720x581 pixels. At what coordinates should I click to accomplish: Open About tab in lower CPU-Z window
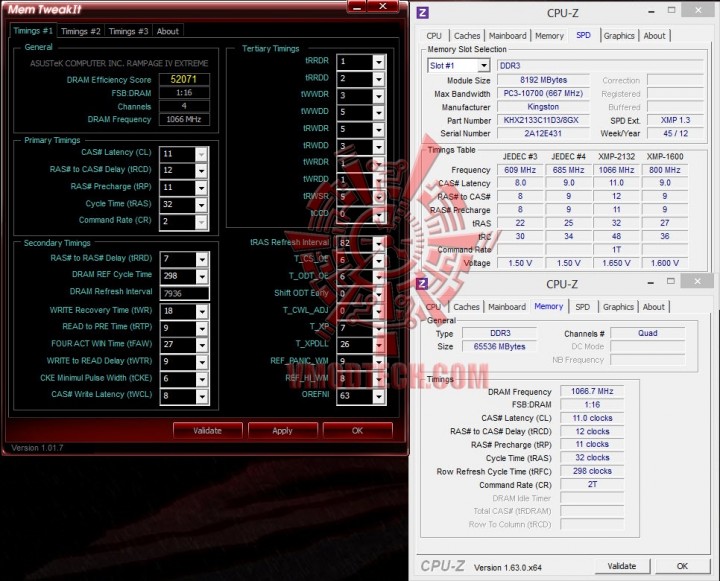653,307
